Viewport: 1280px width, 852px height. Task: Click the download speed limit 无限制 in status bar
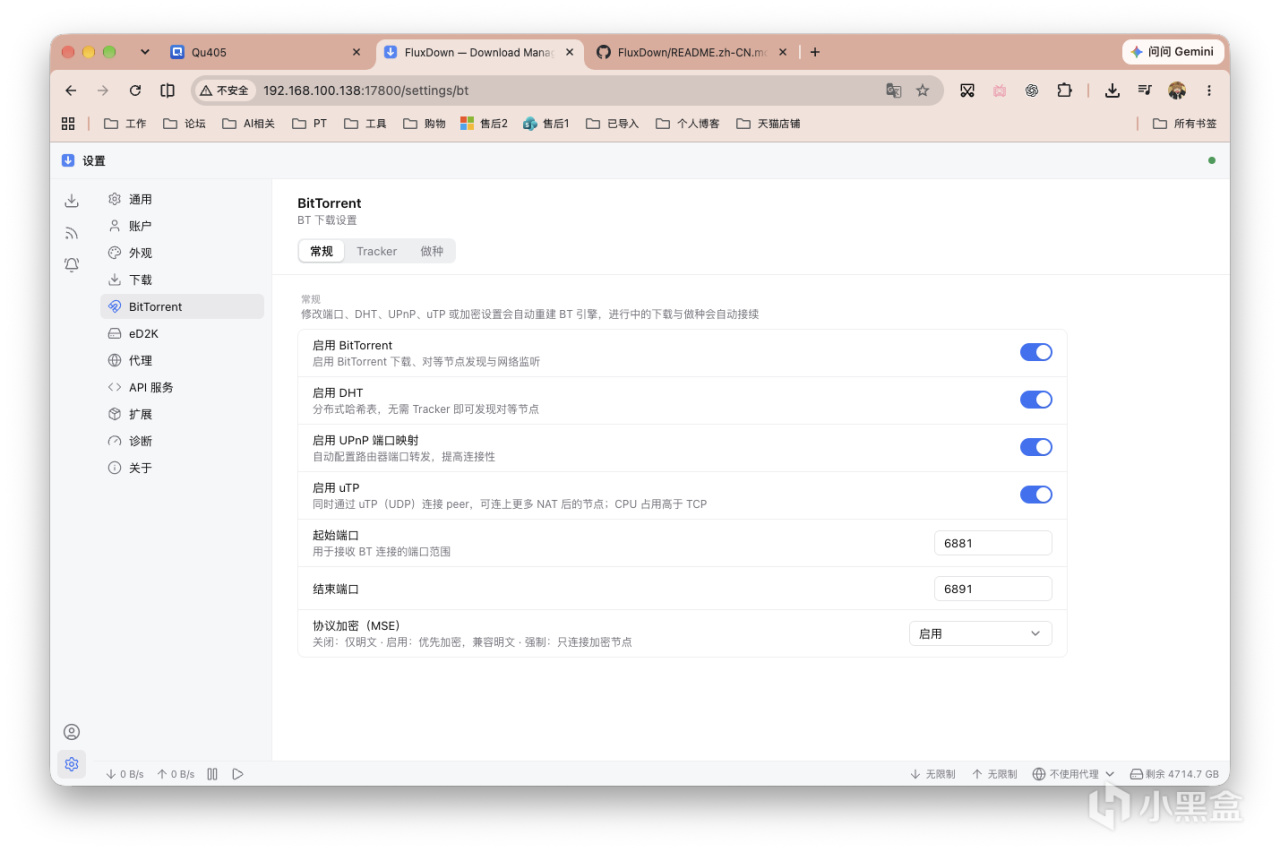tap(932, 774)
